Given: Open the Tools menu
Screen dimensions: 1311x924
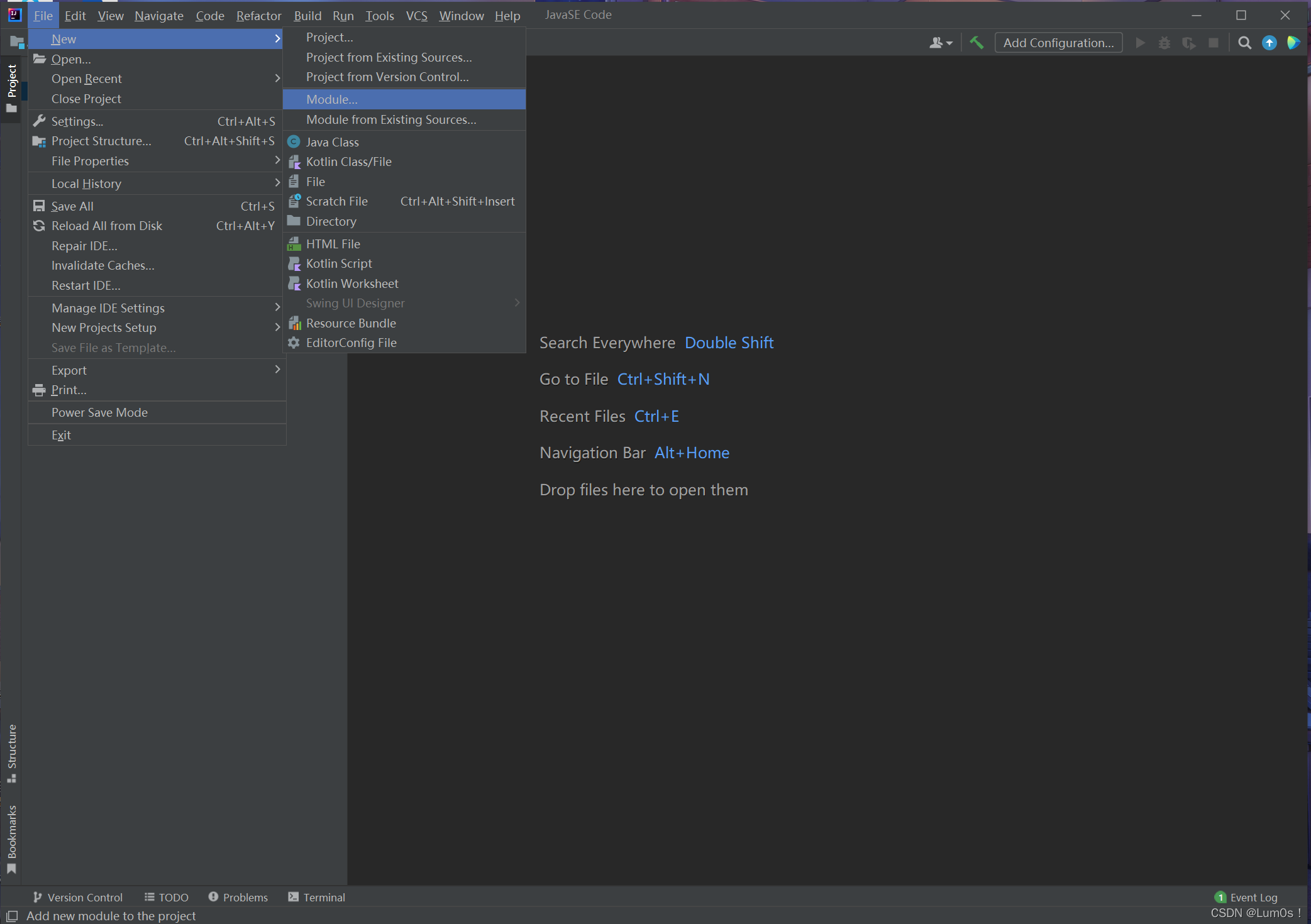Looking at the screenshot, I should [380, 16].
